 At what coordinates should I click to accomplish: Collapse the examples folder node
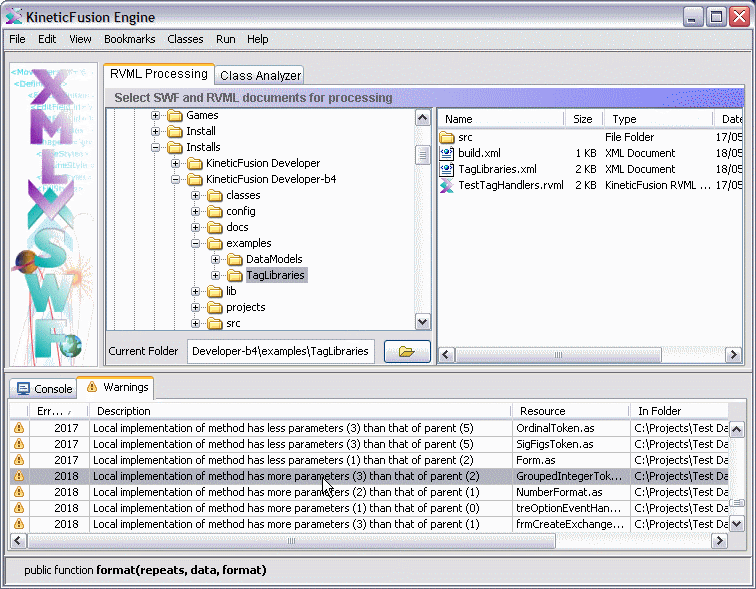coord(196,243)
